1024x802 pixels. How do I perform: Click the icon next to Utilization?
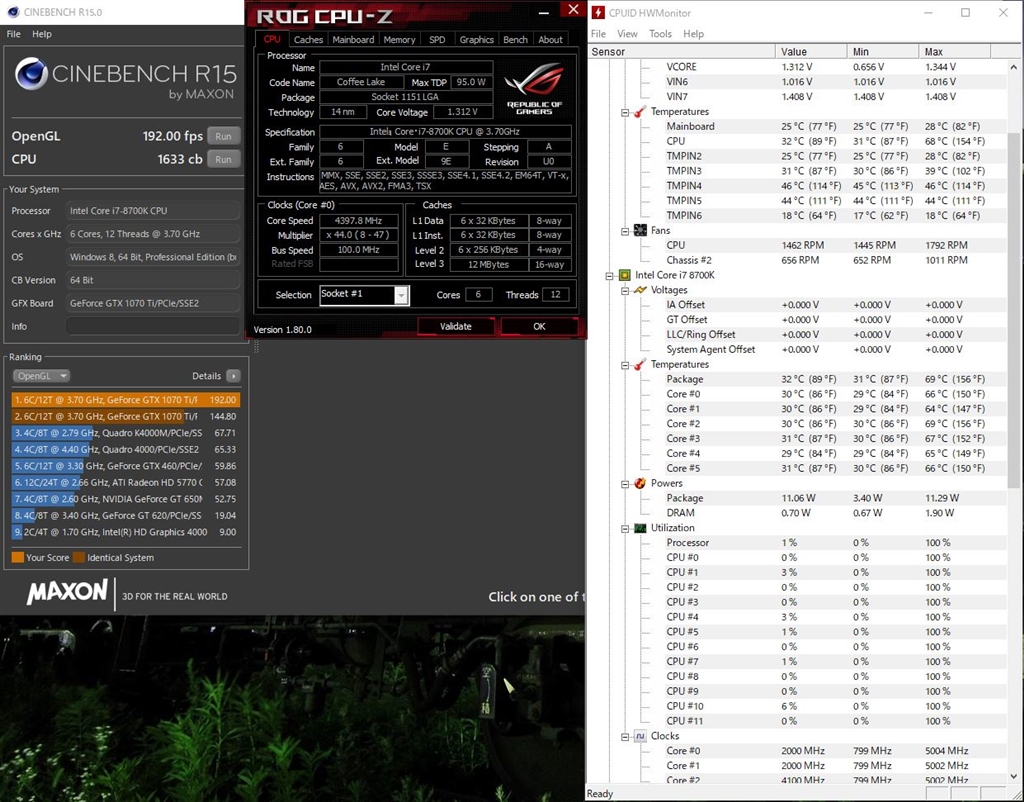[639, 528]
